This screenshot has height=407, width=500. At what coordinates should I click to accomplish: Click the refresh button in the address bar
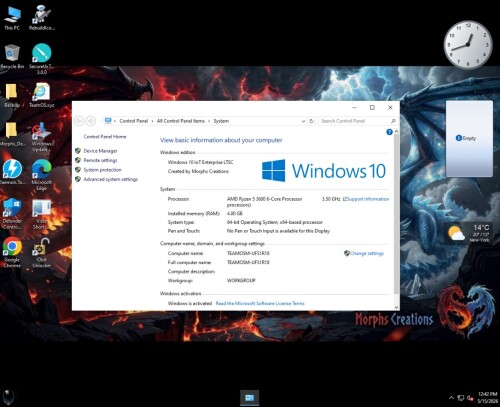(311, 121)
